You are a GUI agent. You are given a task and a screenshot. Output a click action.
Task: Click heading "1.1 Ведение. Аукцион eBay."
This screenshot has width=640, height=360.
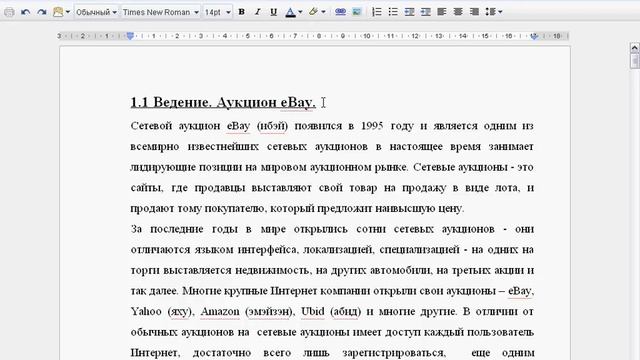pyautogui.click(x=223, y=102)
